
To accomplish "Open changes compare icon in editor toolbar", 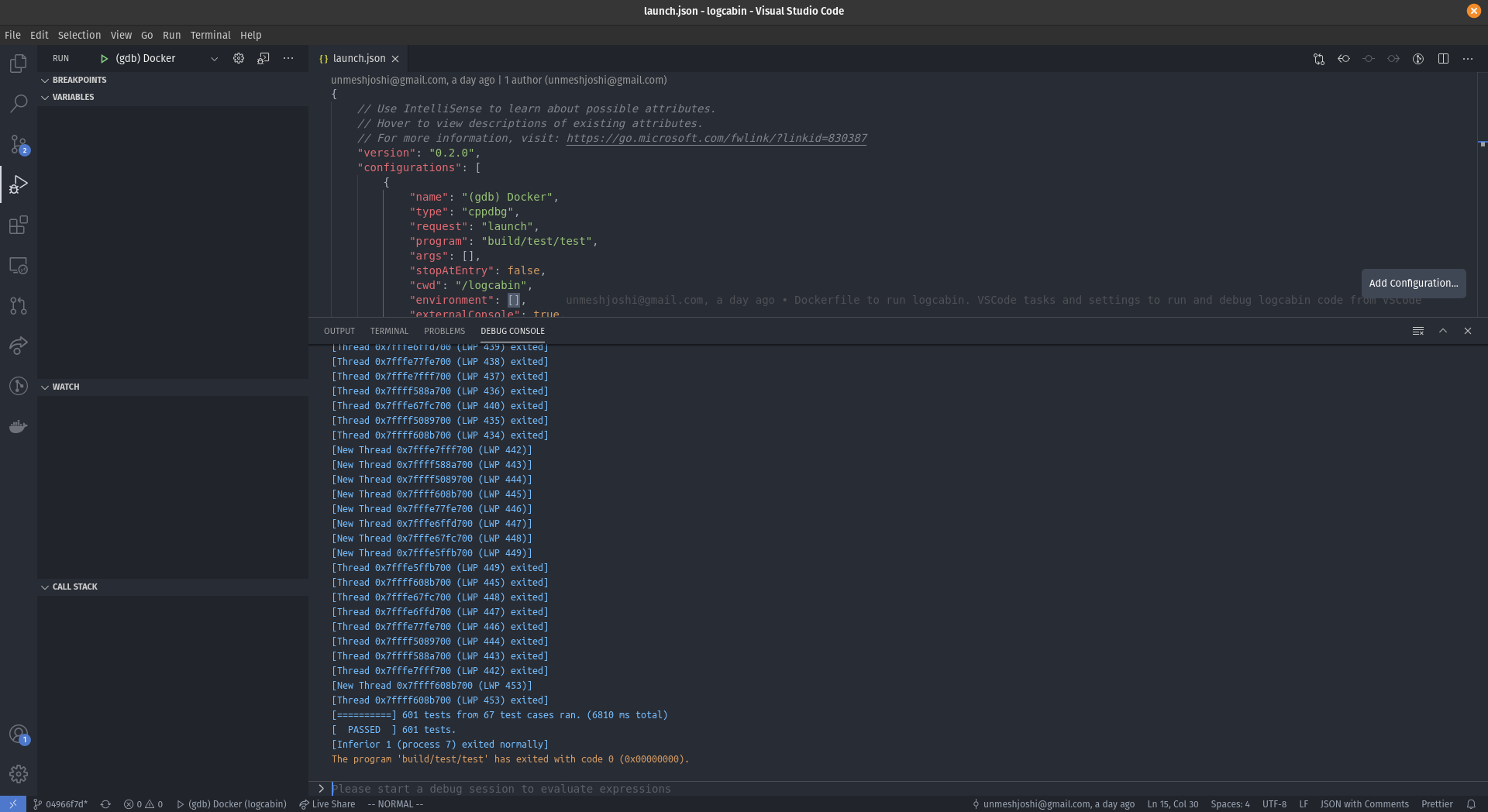I will click(x=1319, y=59).
